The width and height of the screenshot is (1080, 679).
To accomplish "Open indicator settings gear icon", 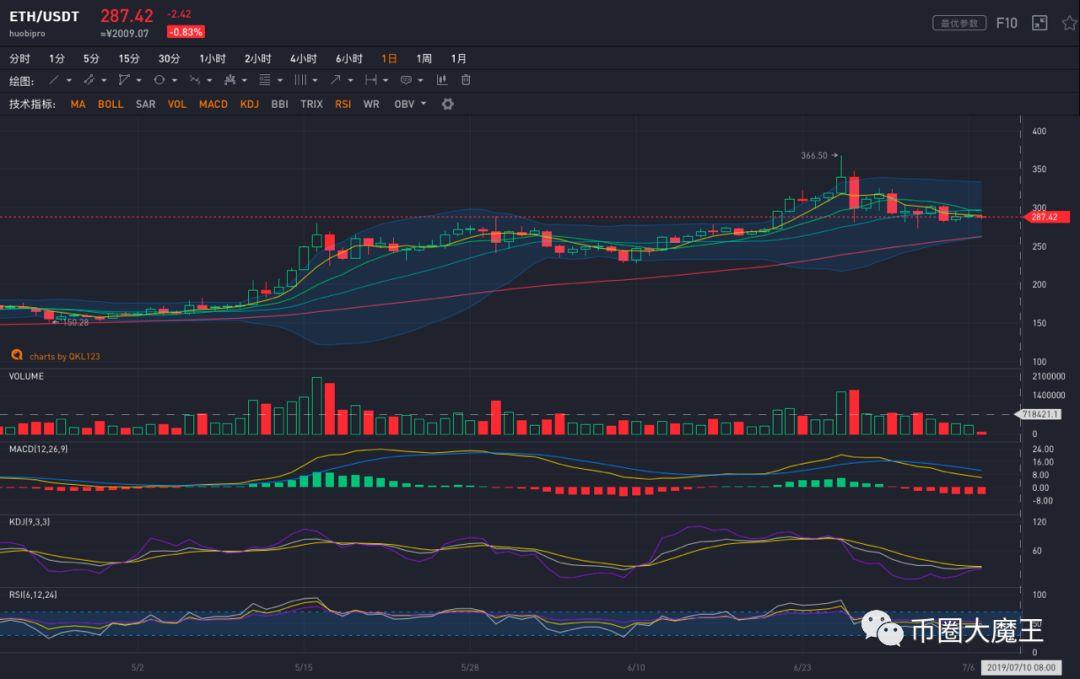I will (x=448, y=104).
